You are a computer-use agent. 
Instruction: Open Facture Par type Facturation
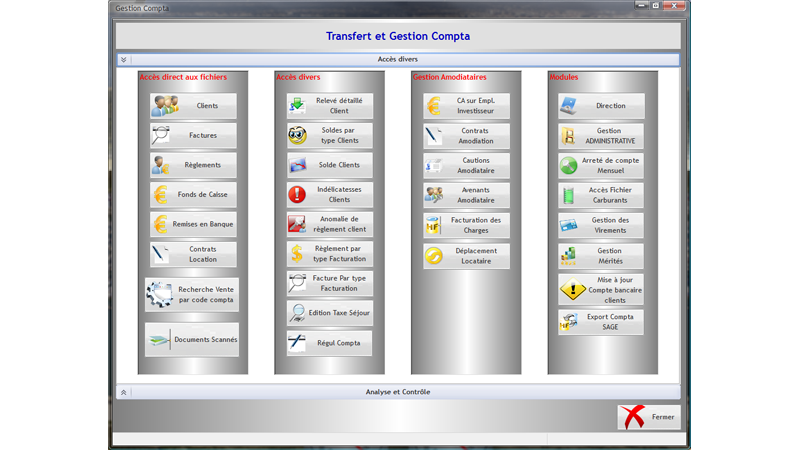pos(330,283)
